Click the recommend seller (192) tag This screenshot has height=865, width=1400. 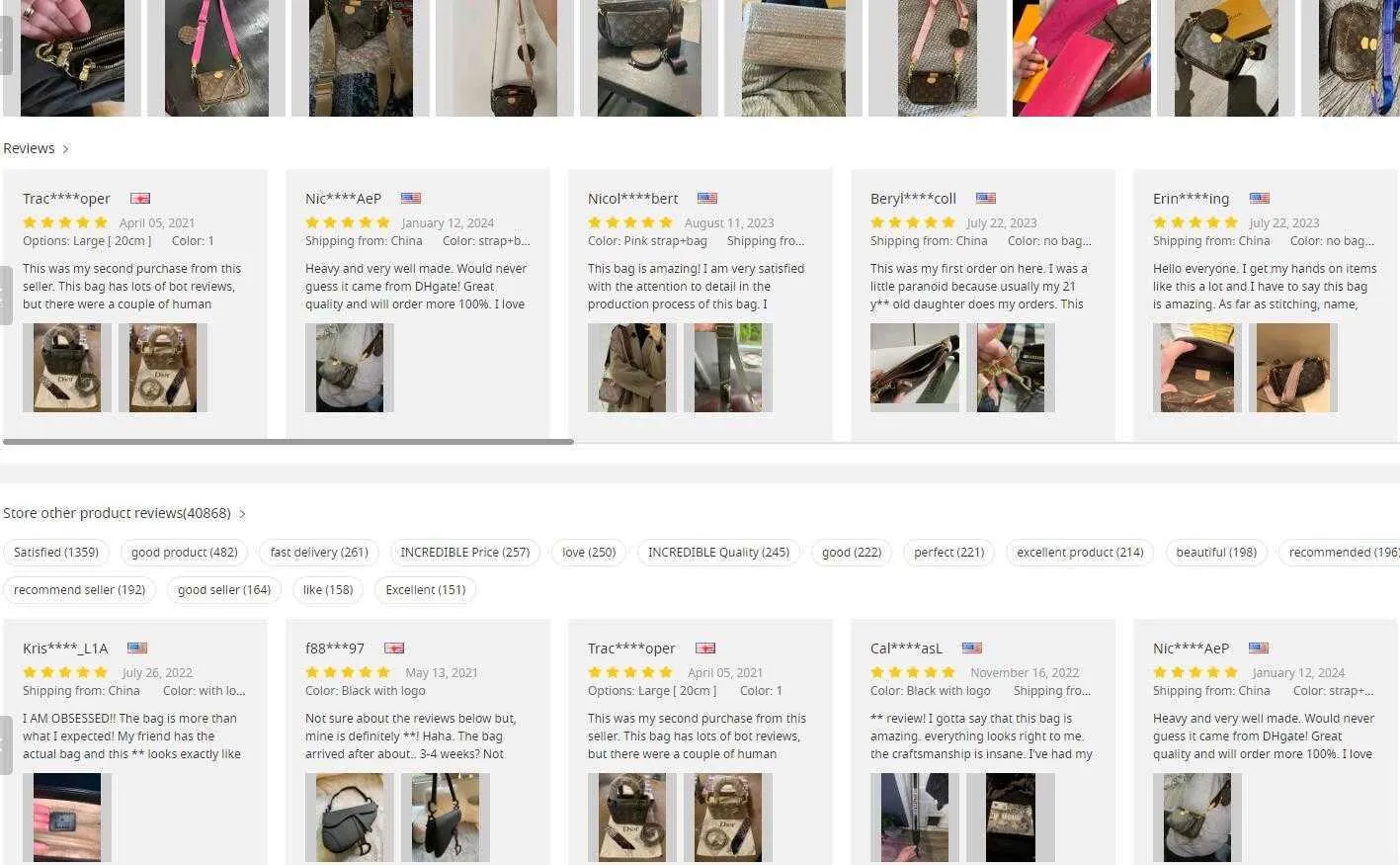tap(79, 590)
